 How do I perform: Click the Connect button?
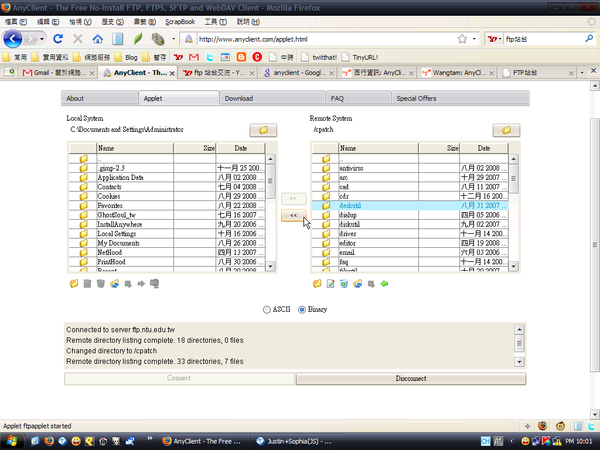[x=179, y=378]
